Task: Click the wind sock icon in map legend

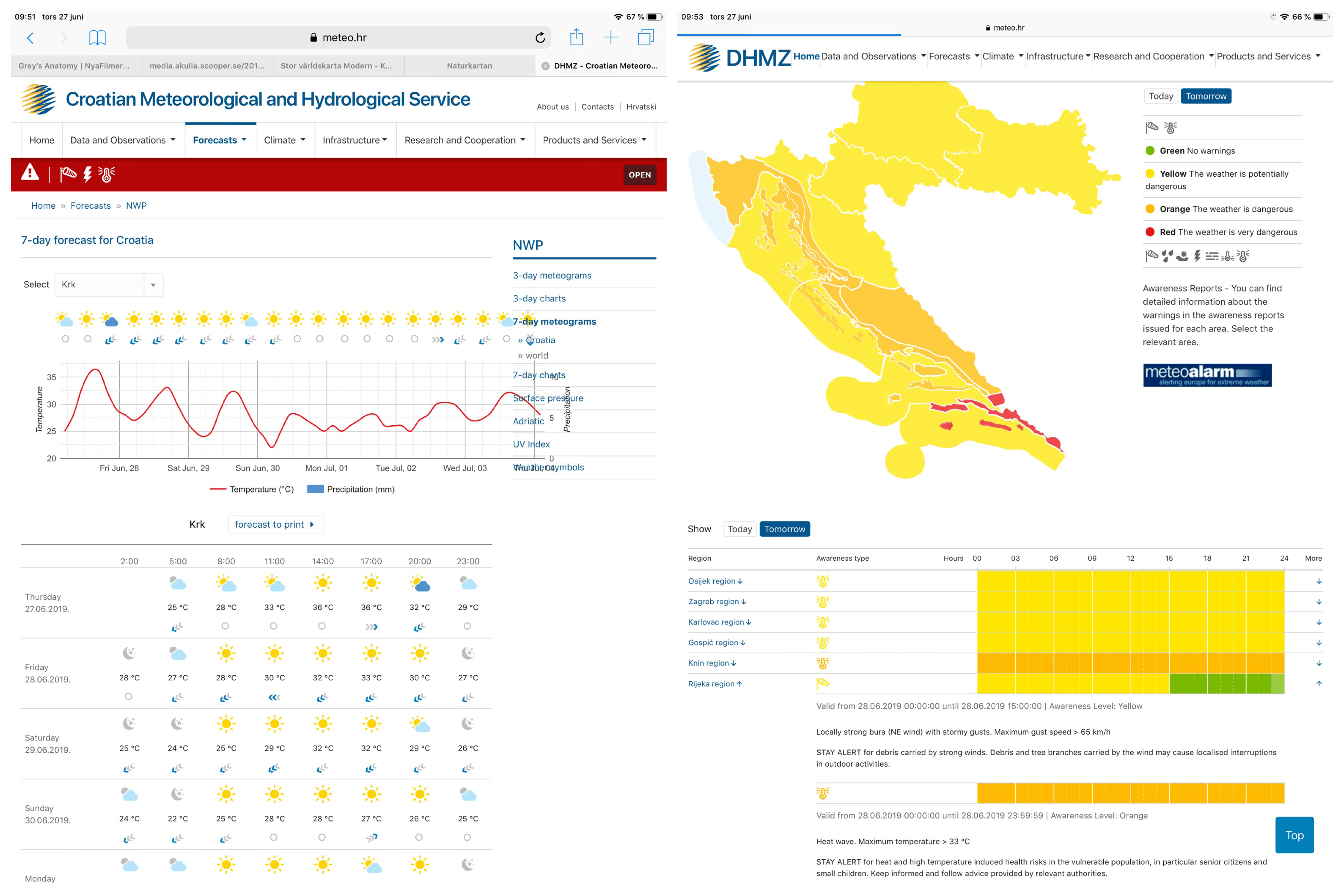Action: click(x=1151, y=127)
